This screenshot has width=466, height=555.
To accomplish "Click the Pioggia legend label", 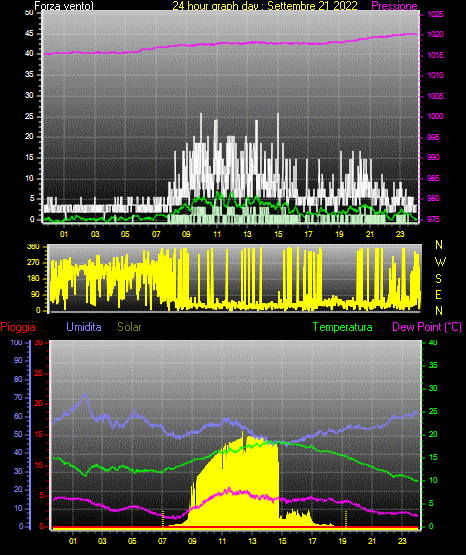I will coord(18,327).
